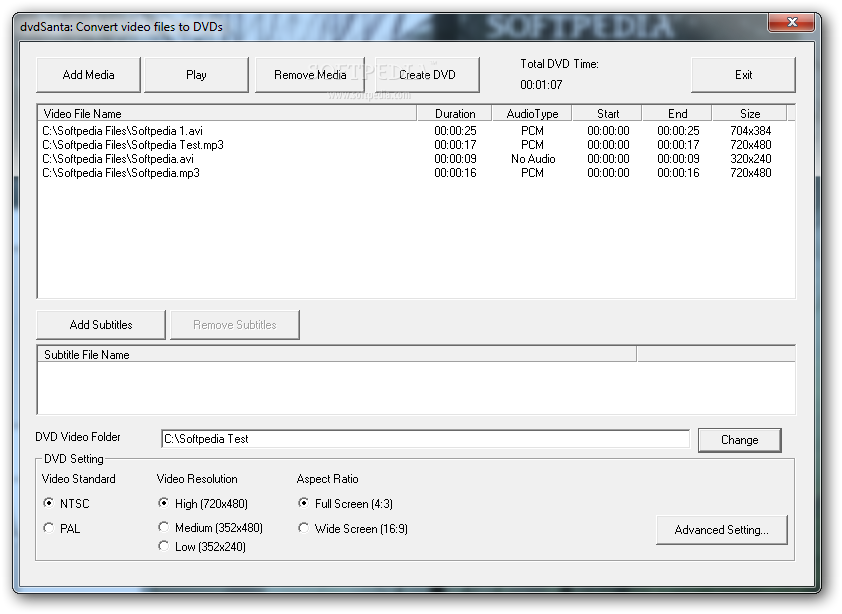
Task: Select the PAL video standard
Action: (61, 529)
